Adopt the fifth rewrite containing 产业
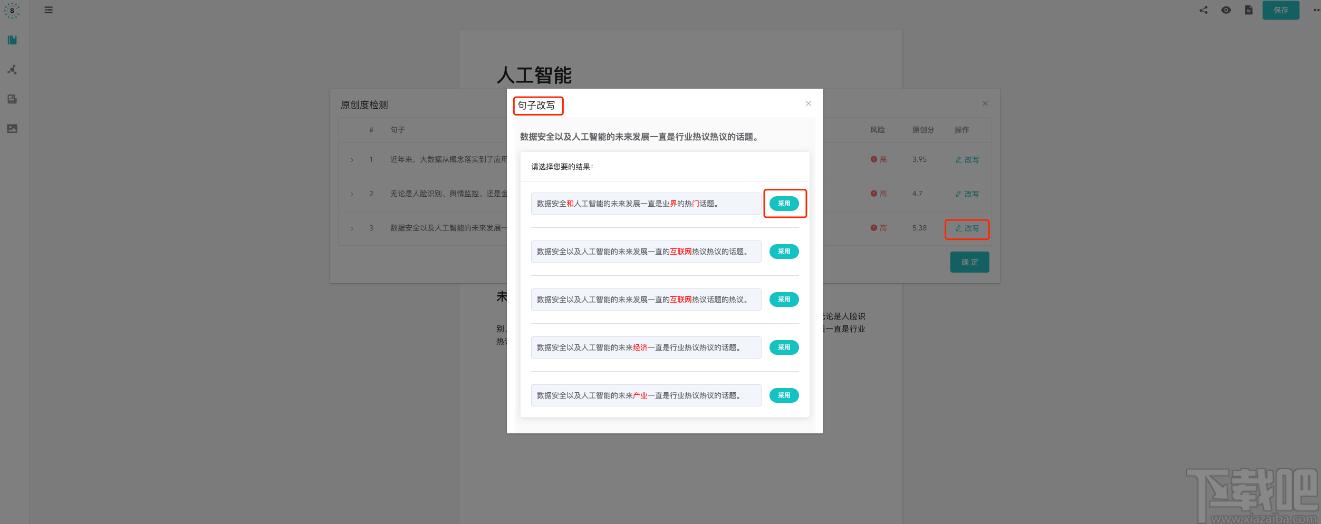This screenshot has width=1321, height=524. [x=784, y=395]
